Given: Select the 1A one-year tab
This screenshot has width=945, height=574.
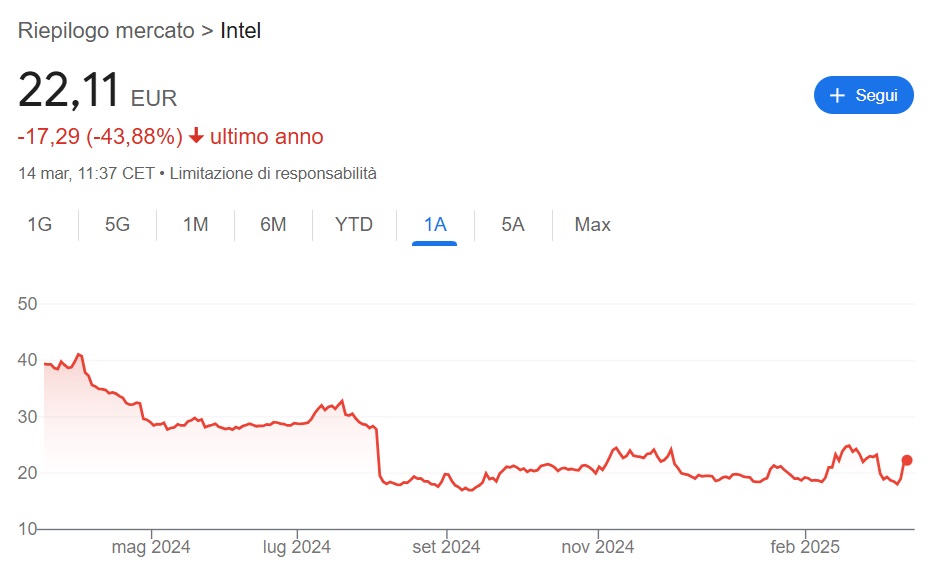Looking at the screenshot, I should [x=435, y=224].
